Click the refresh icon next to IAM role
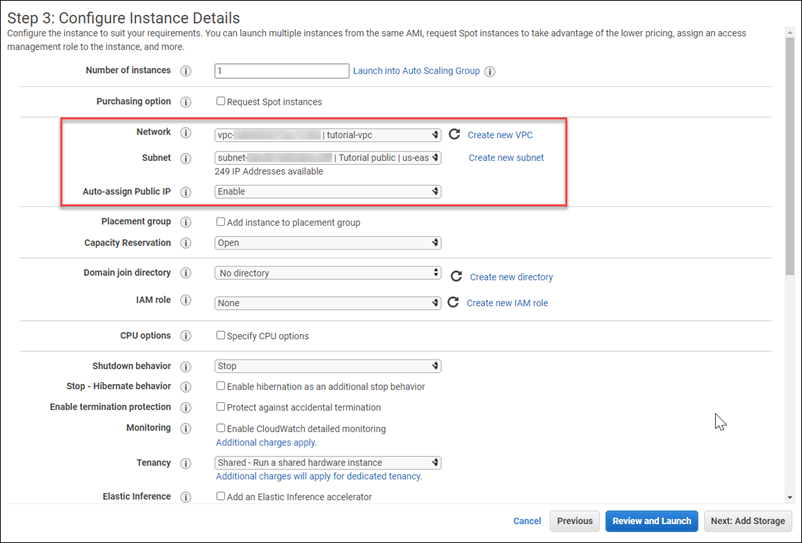 tap(453, 303)
